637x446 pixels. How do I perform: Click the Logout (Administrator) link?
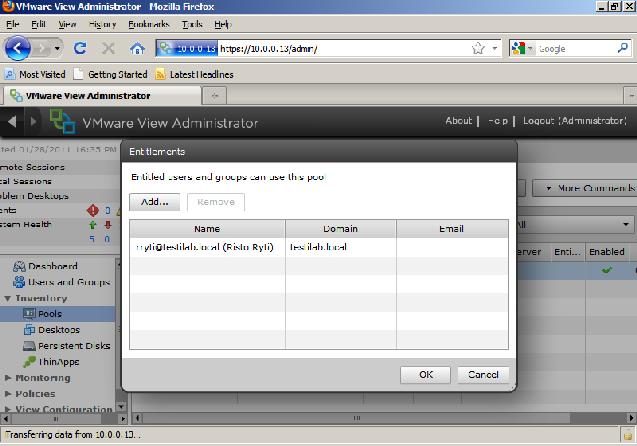point(574,121)
